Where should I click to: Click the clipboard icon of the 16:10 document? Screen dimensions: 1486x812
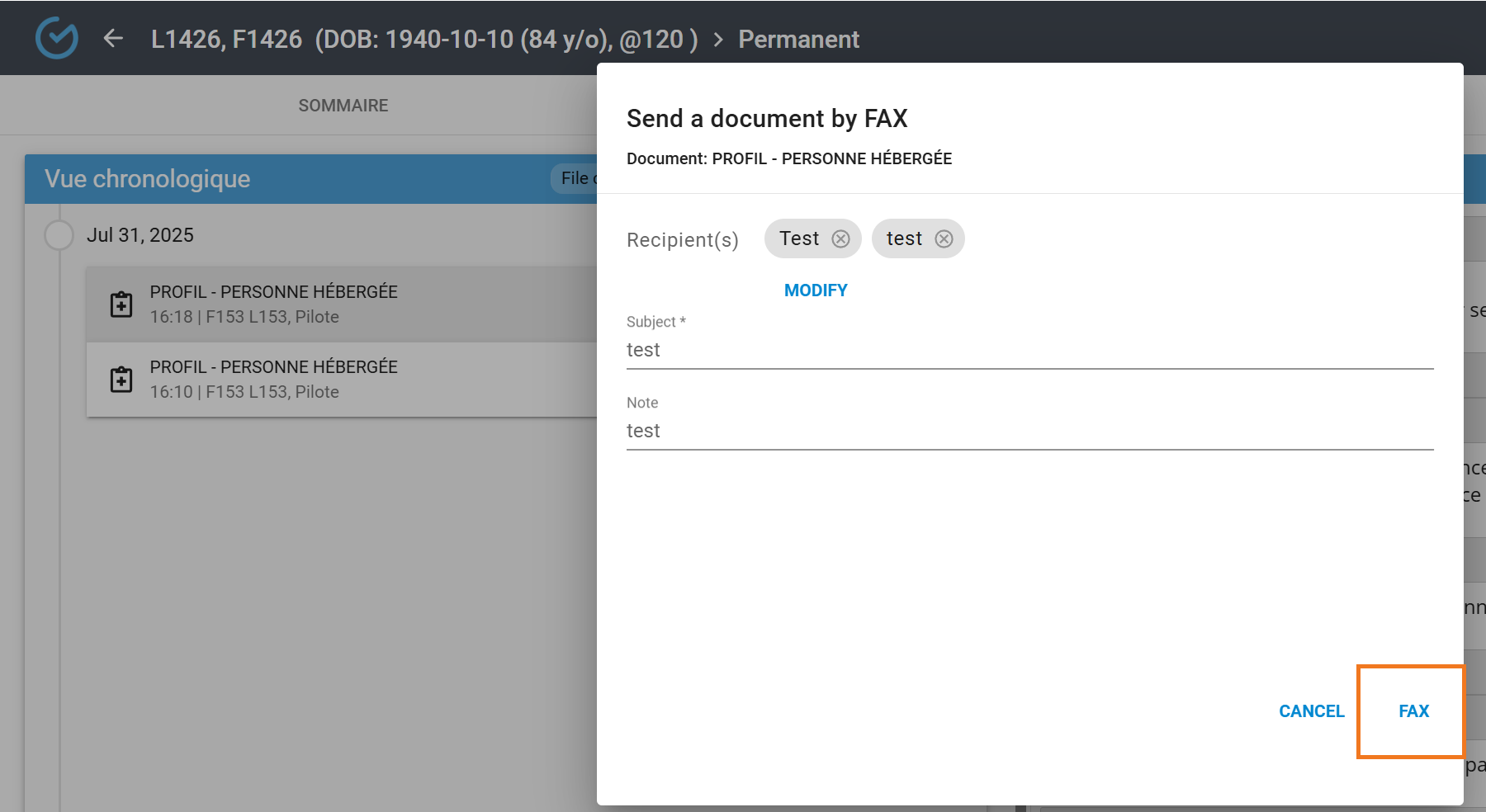[x=121, y=380]
